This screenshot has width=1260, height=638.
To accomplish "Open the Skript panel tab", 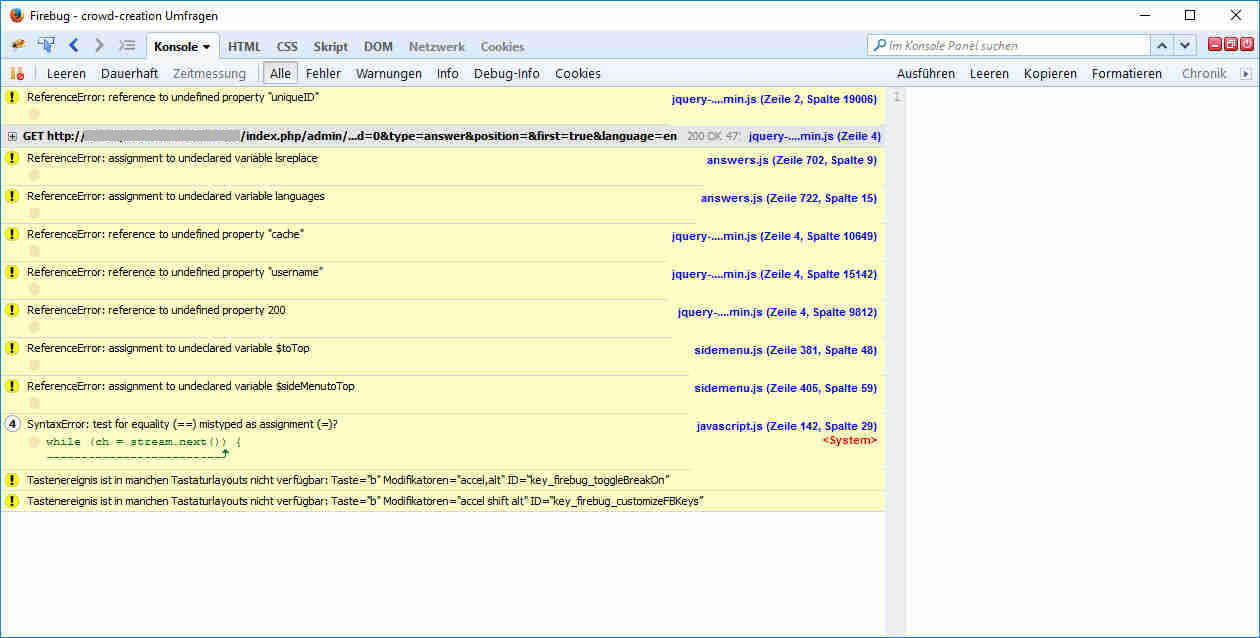I will coord(330,47).
